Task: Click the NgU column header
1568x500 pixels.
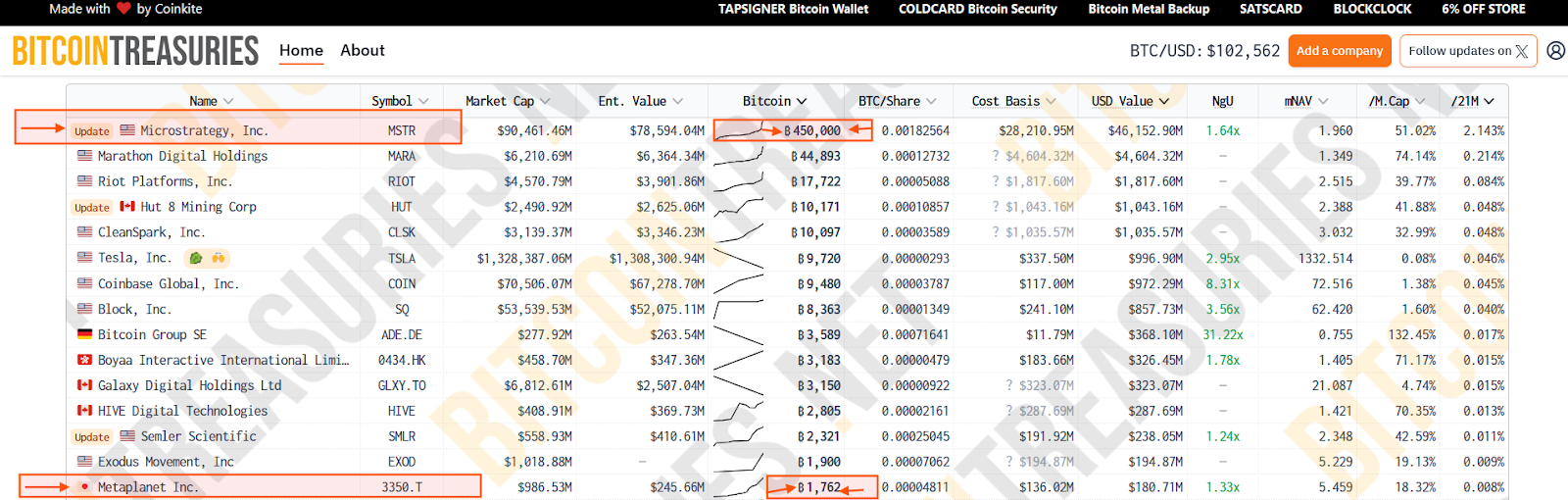Action: [1222, 101]
